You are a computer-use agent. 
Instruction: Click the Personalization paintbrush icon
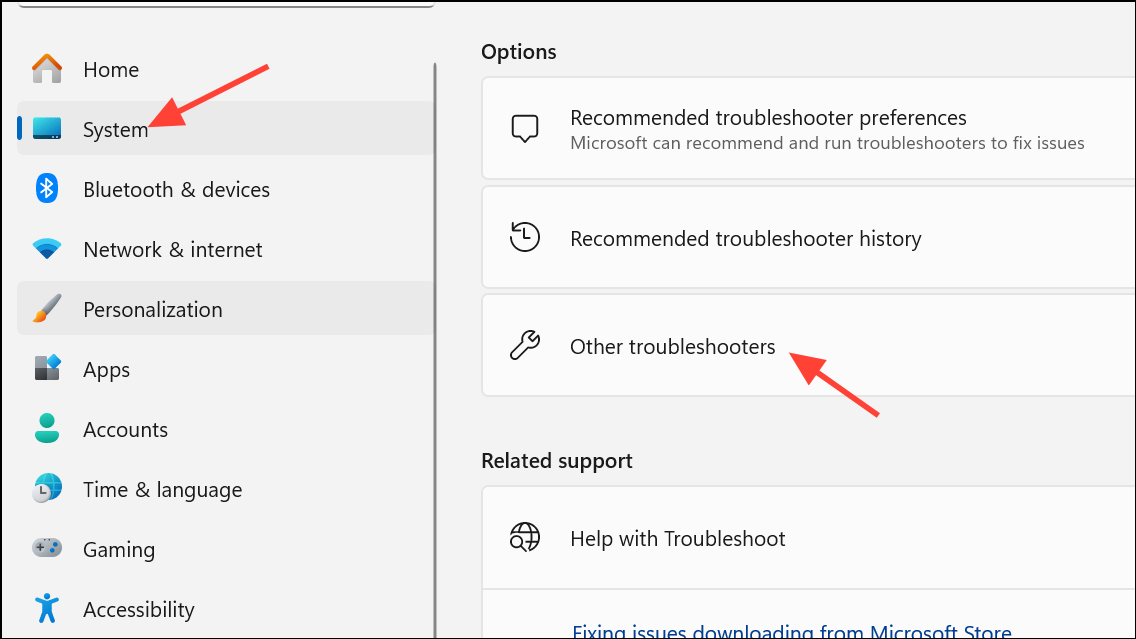(x=47, y=309)
